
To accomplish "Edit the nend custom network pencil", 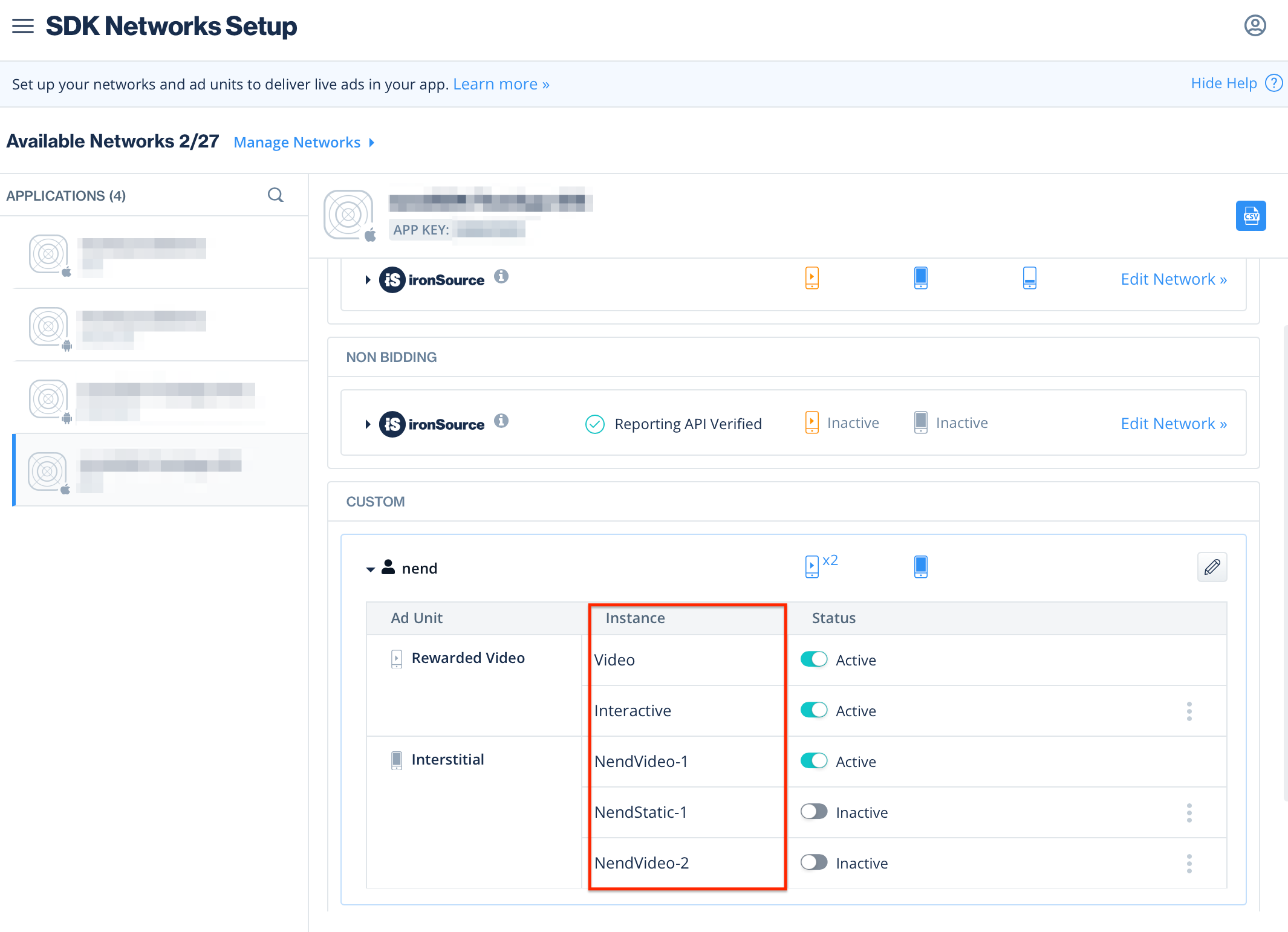I will pyautogui.click(x=1212, y=567).
